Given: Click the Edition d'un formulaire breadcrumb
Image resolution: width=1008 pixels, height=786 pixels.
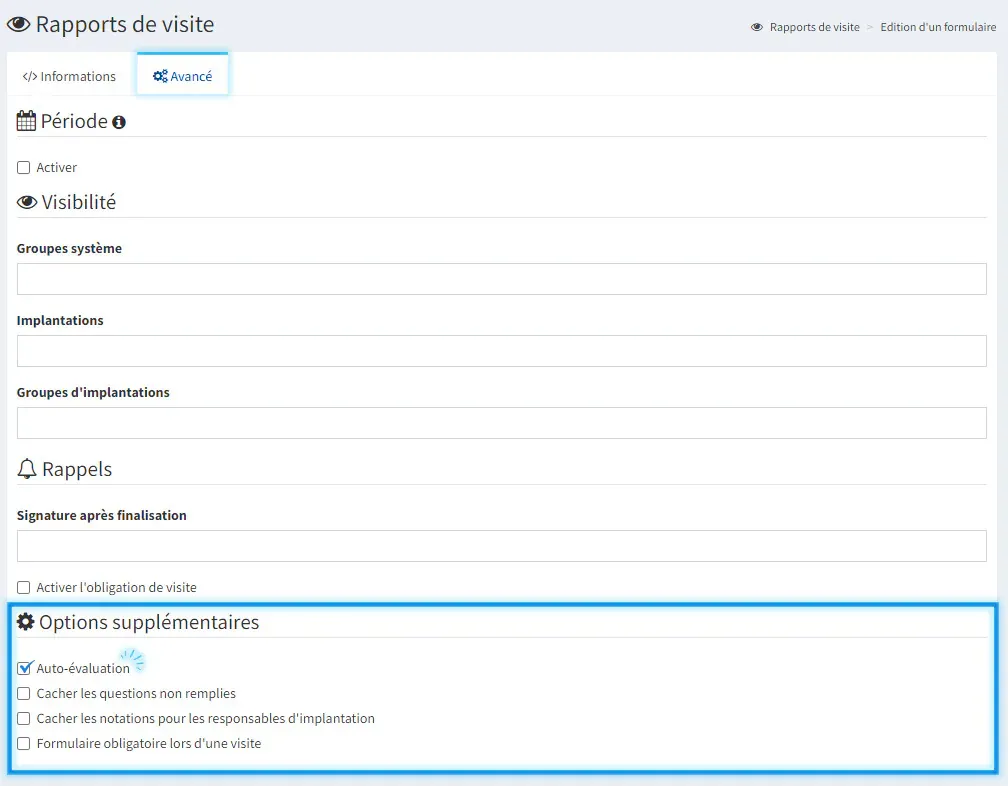Looking at the screenshot, I should tap(938, 27).
